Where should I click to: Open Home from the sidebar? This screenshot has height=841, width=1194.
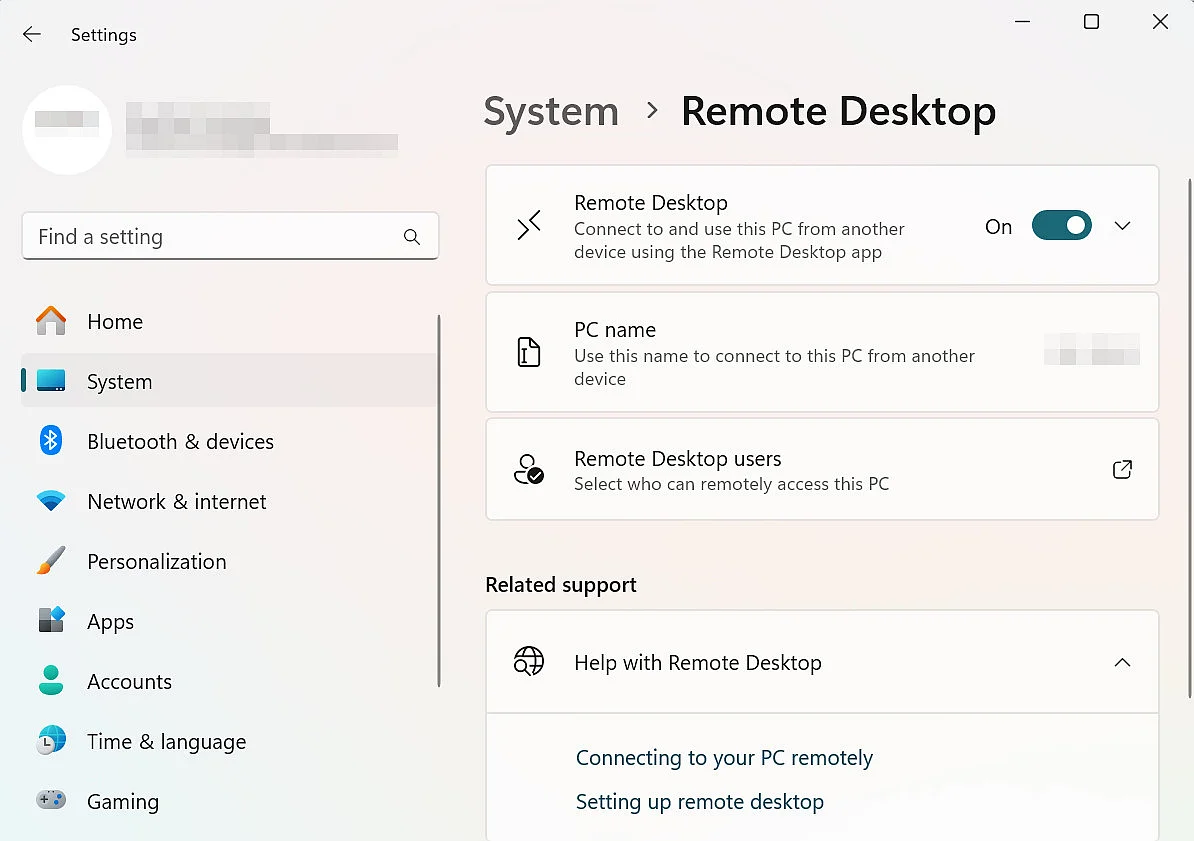click(x=228, y=321)
